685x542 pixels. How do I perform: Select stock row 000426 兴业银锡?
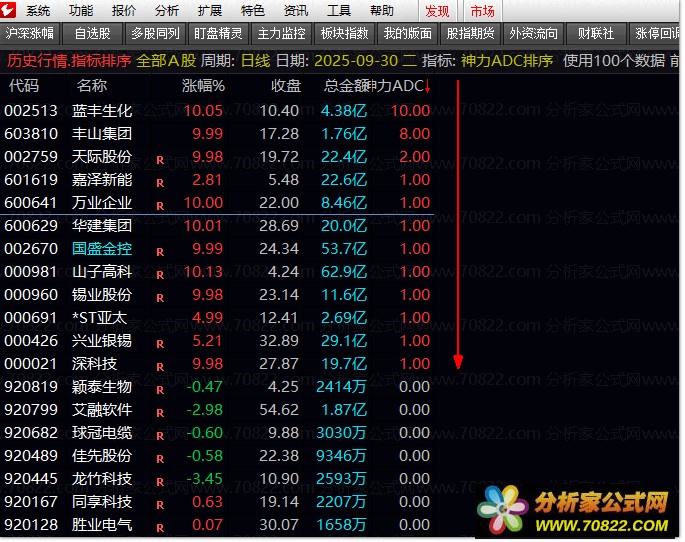point(217,341)
